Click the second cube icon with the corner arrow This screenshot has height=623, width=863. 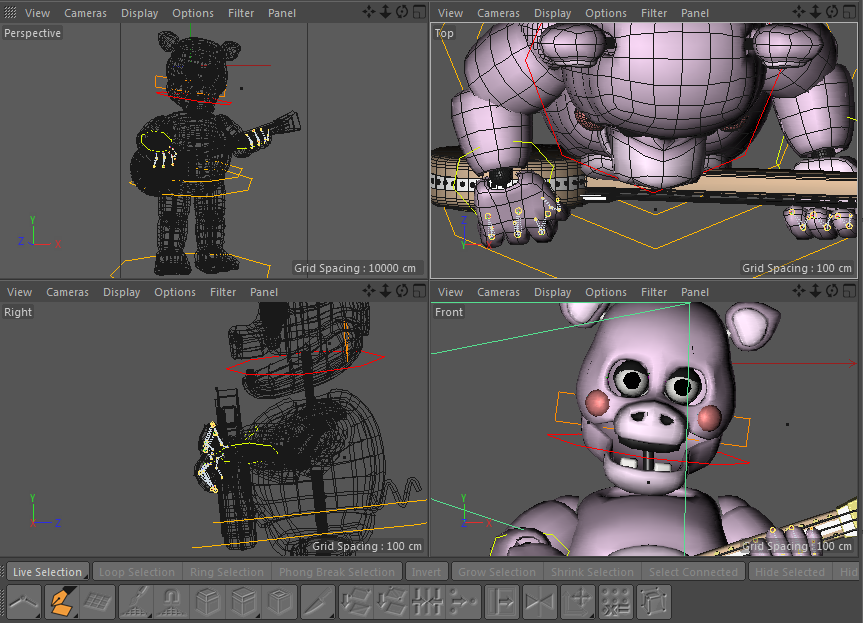coord(244,601)
